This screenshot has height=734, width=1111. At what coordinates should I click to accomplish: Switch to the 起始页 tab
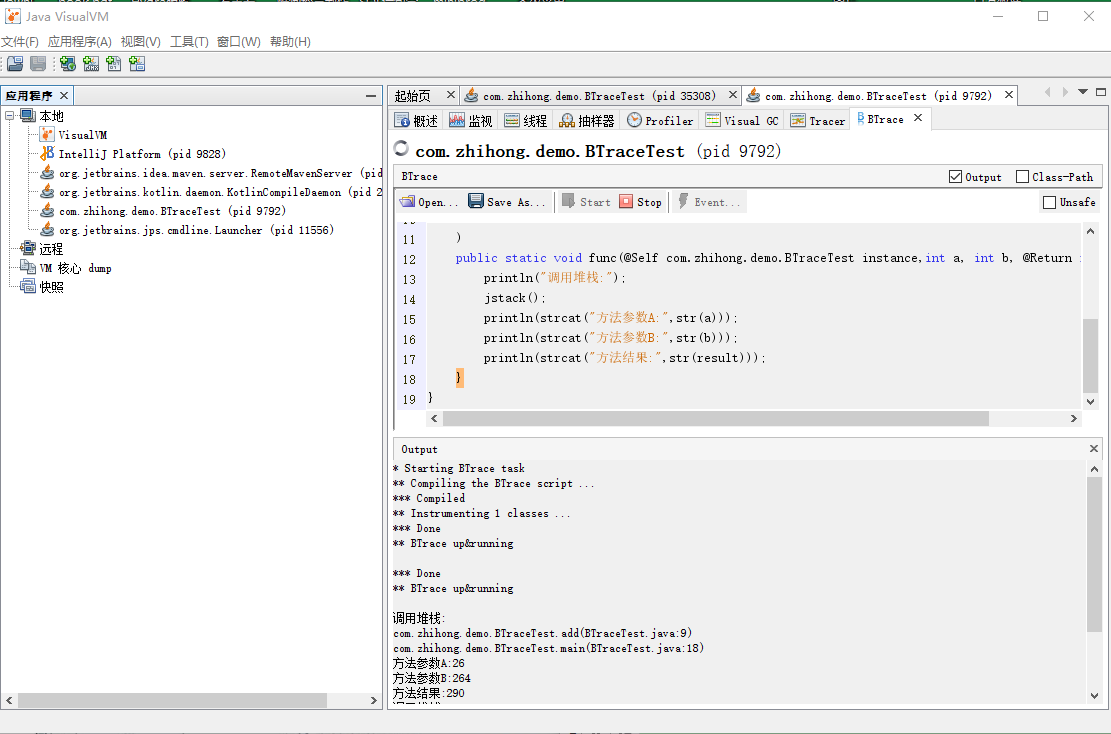[x=412, y=96]
